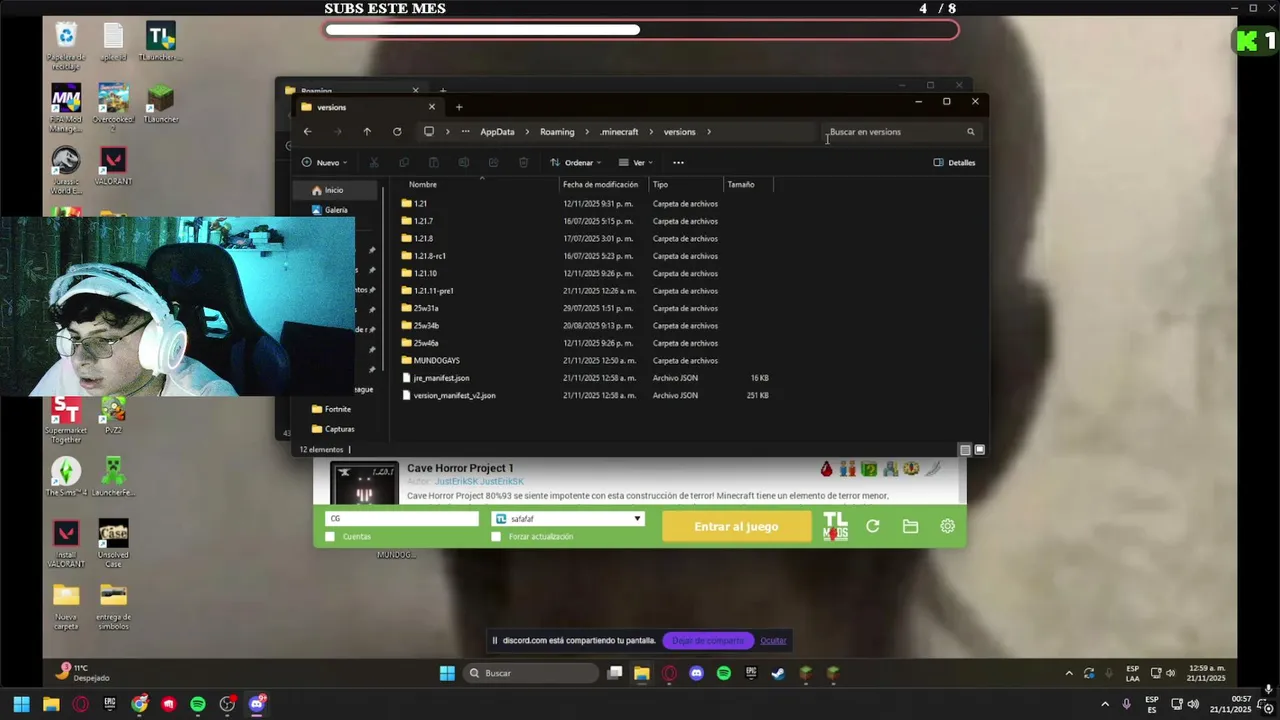Switch to large thumbnails view in status bar

click(x=980, y=450)
